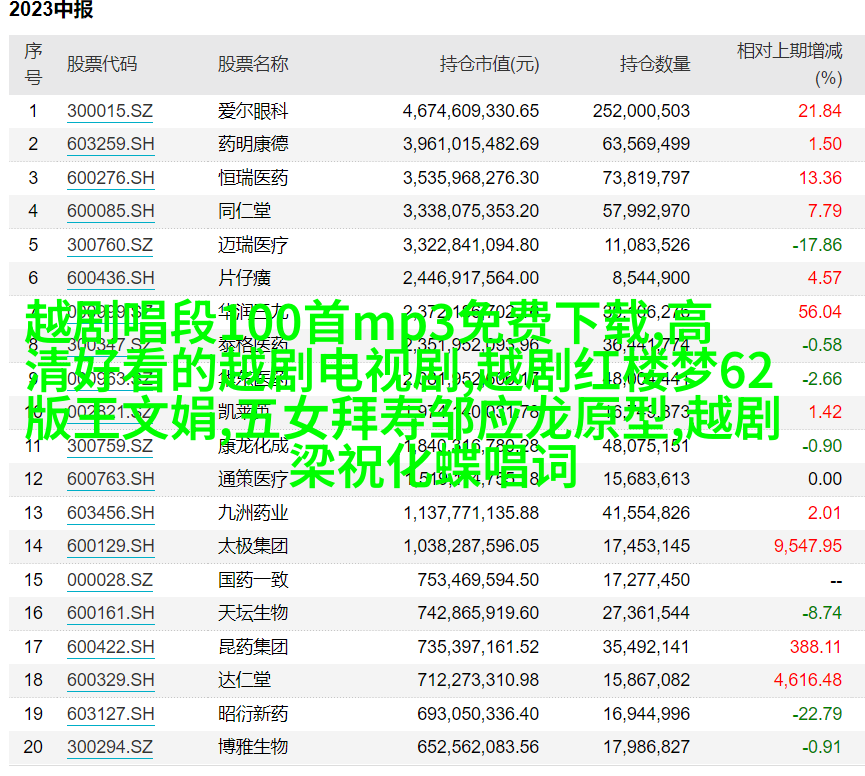Select the change value -22.79
The height and width of the screenshot is (776, 865).
click(817, 714)
